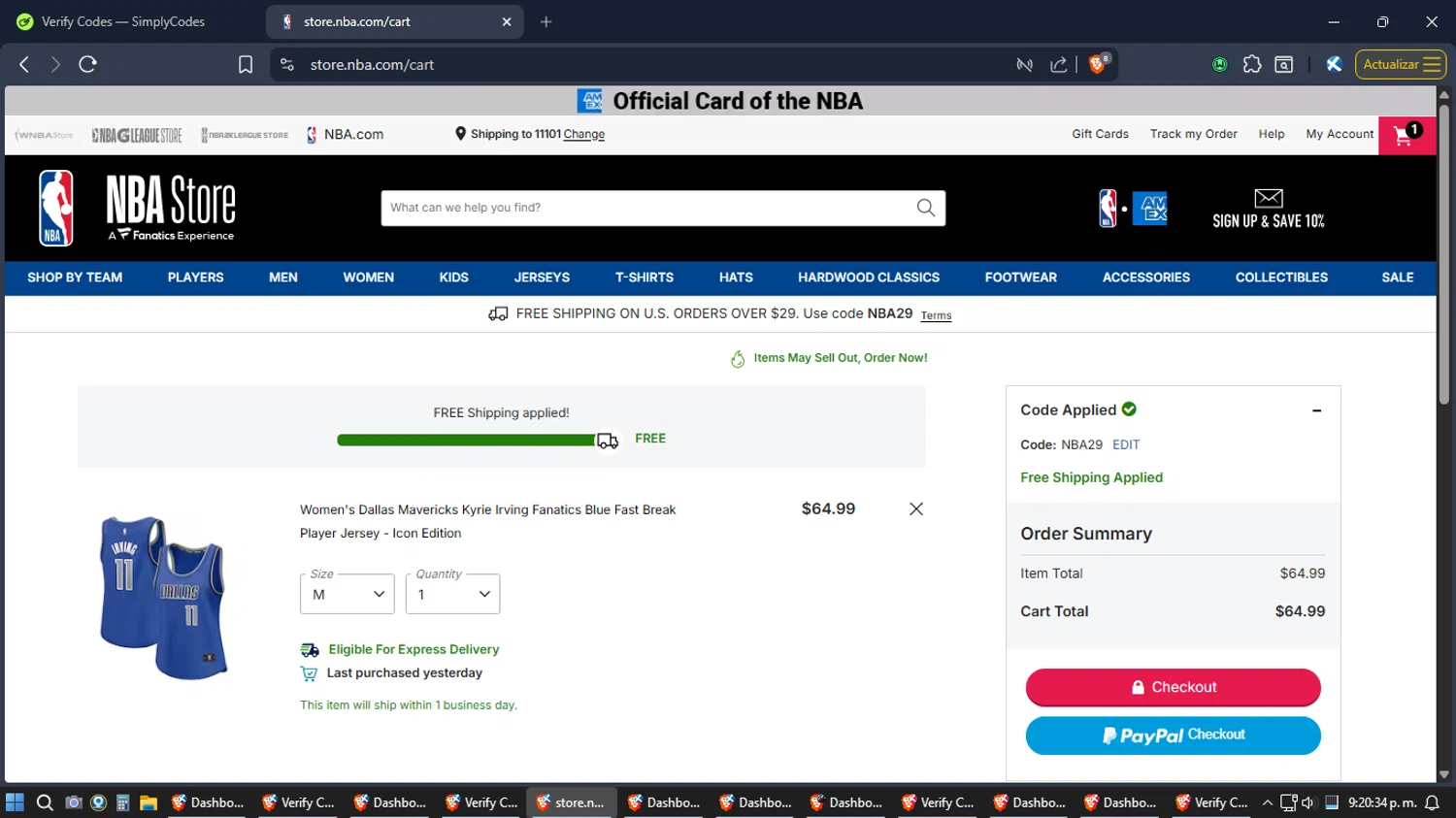
Task: Open the taskbar search magnifier
Action: pos(45,802)
